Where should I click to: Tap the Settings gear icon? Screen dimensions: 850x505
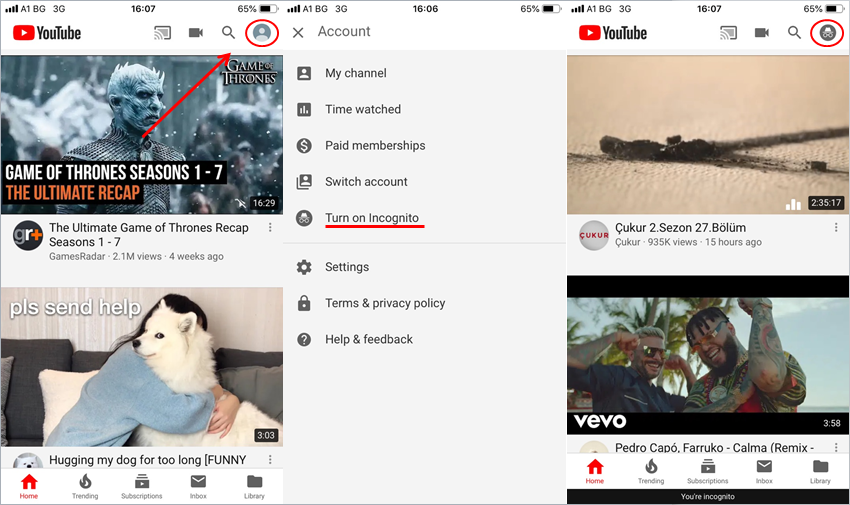(304, 267)
